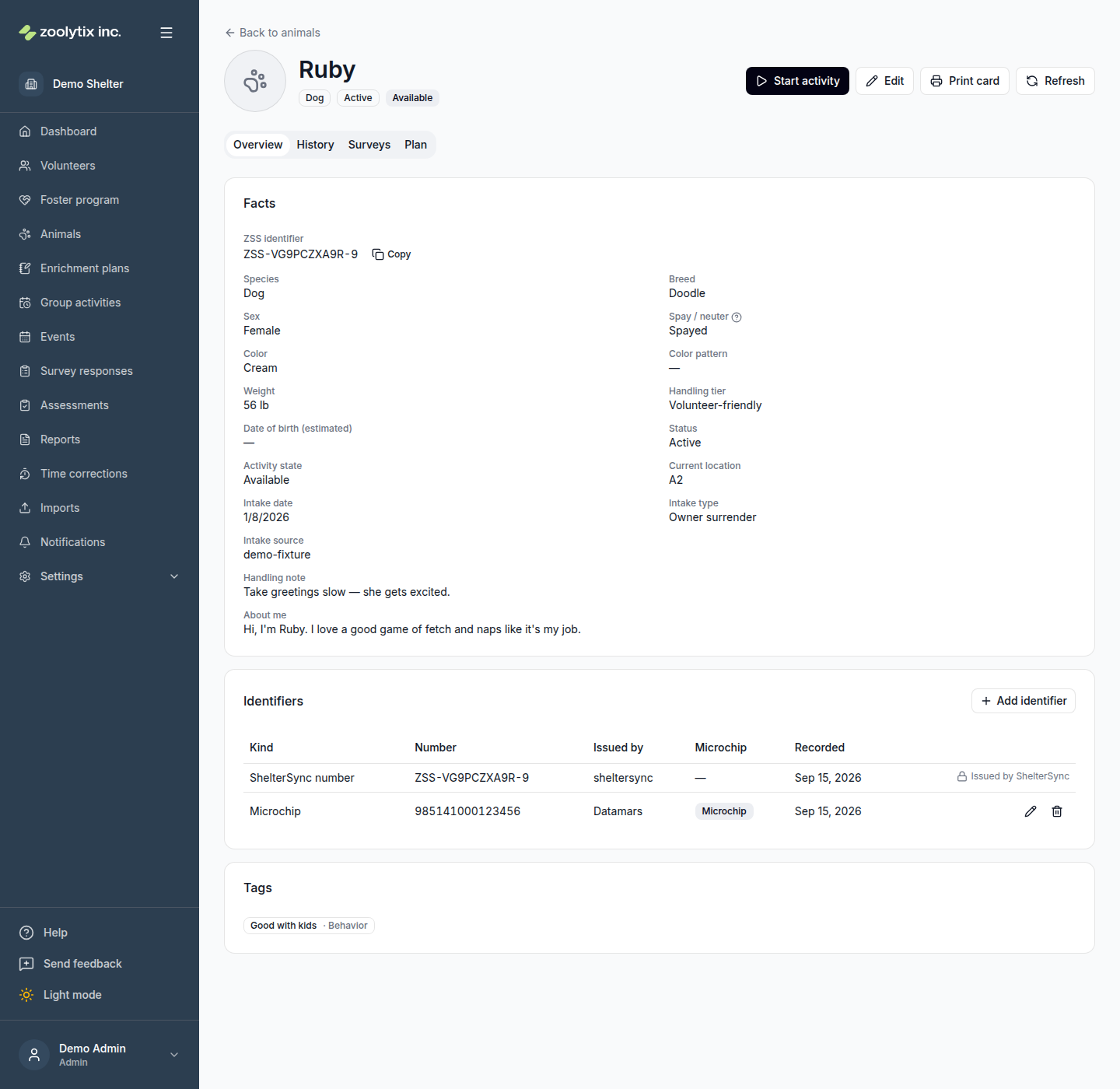Click the Available status badge under Ruby
The image size is (1120, 1089).
point(412,98)
